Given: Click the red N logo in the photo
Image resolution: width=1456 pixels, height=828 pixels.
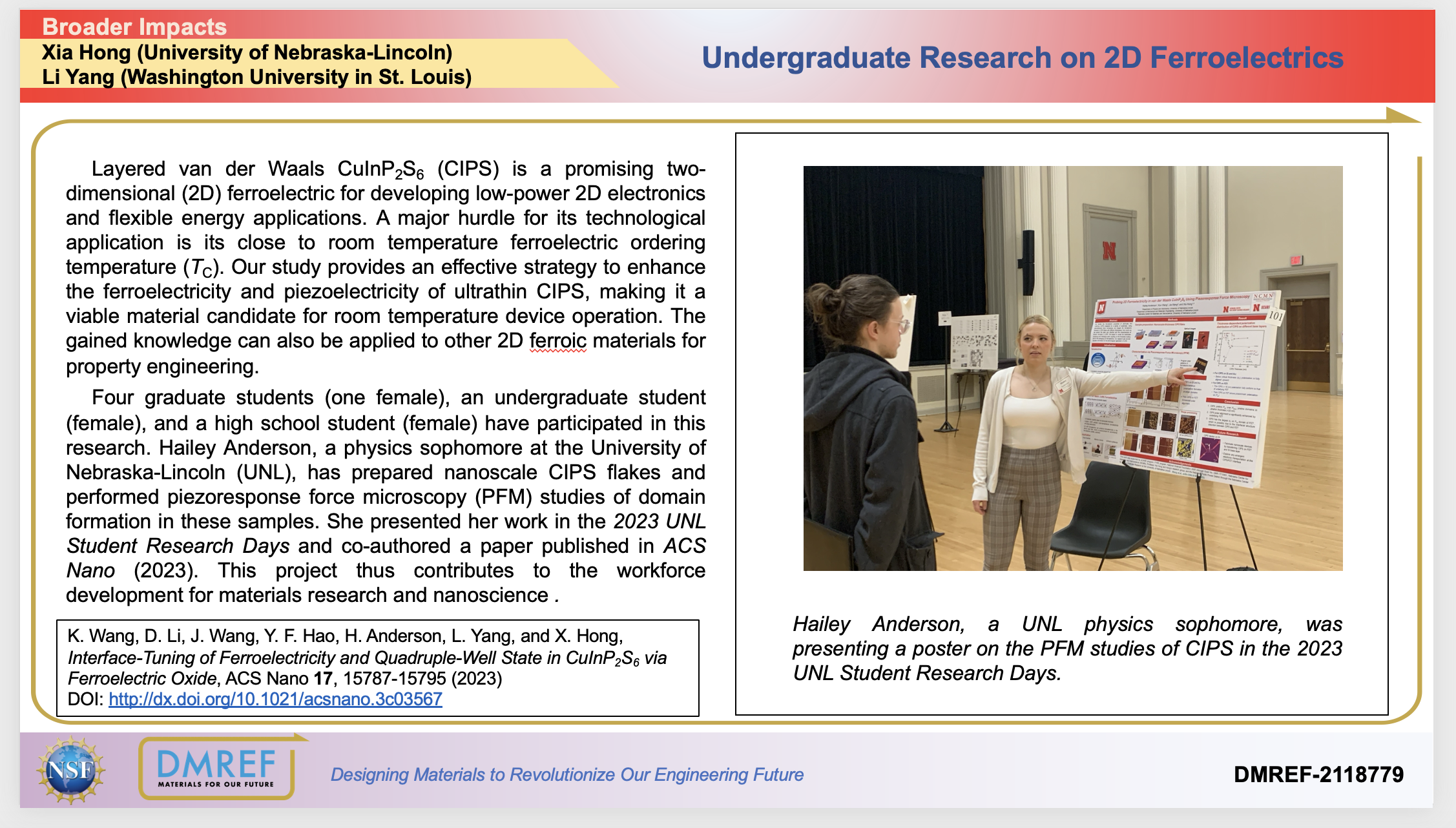Looking at the screenshot, I should click(1109, 251).
